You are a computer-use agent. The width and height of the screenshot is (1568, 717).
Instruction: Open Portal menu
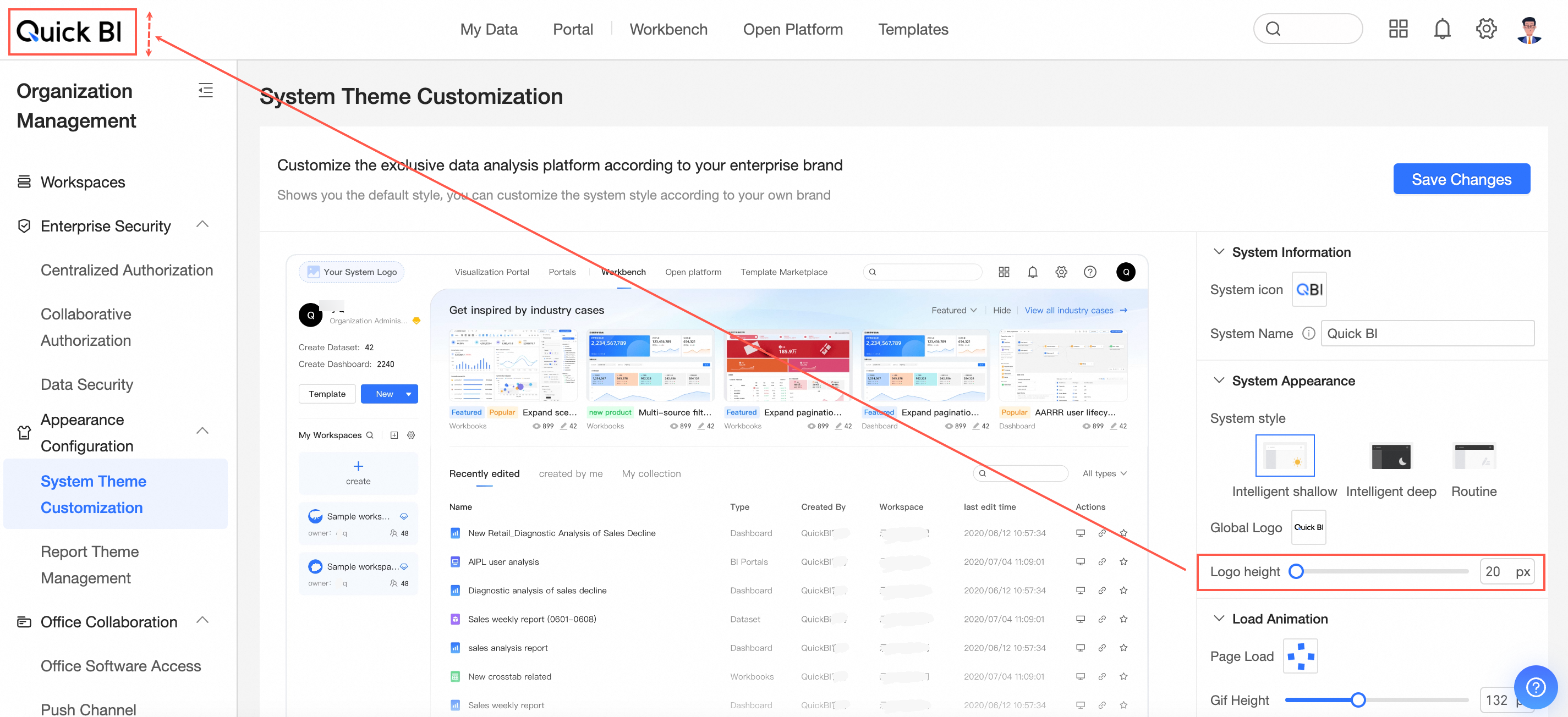point(573,29)
